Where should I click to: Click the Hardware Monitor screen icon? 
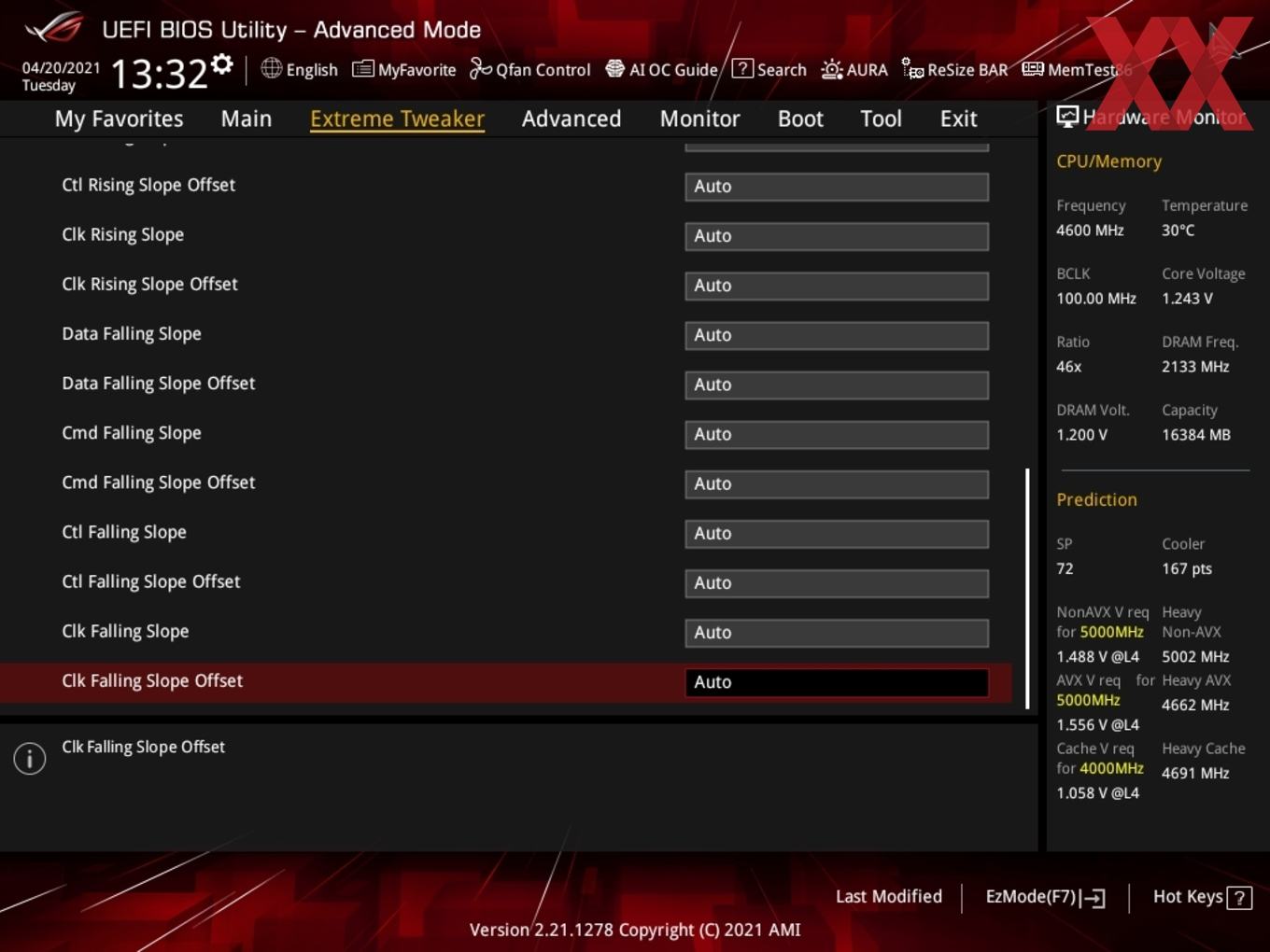coord(1066,117)
